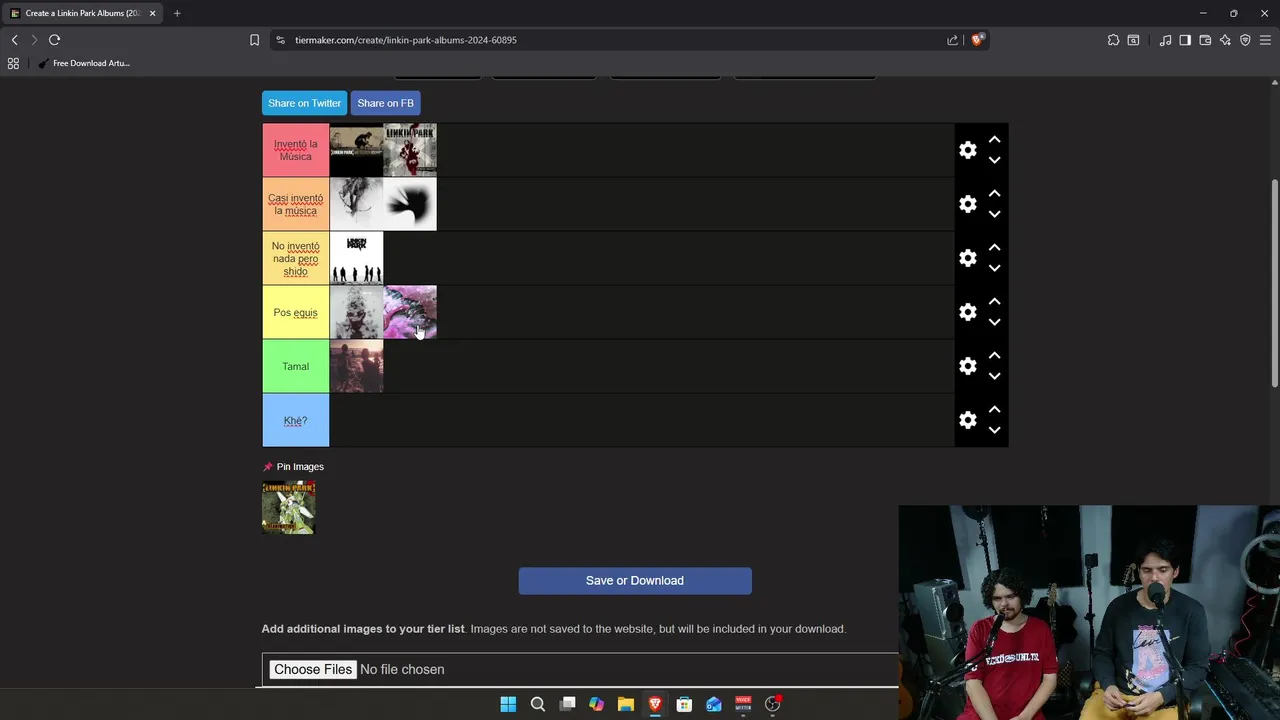Click Share on Twitter button
Screen dimensions: 1280x720
[304, 103]
